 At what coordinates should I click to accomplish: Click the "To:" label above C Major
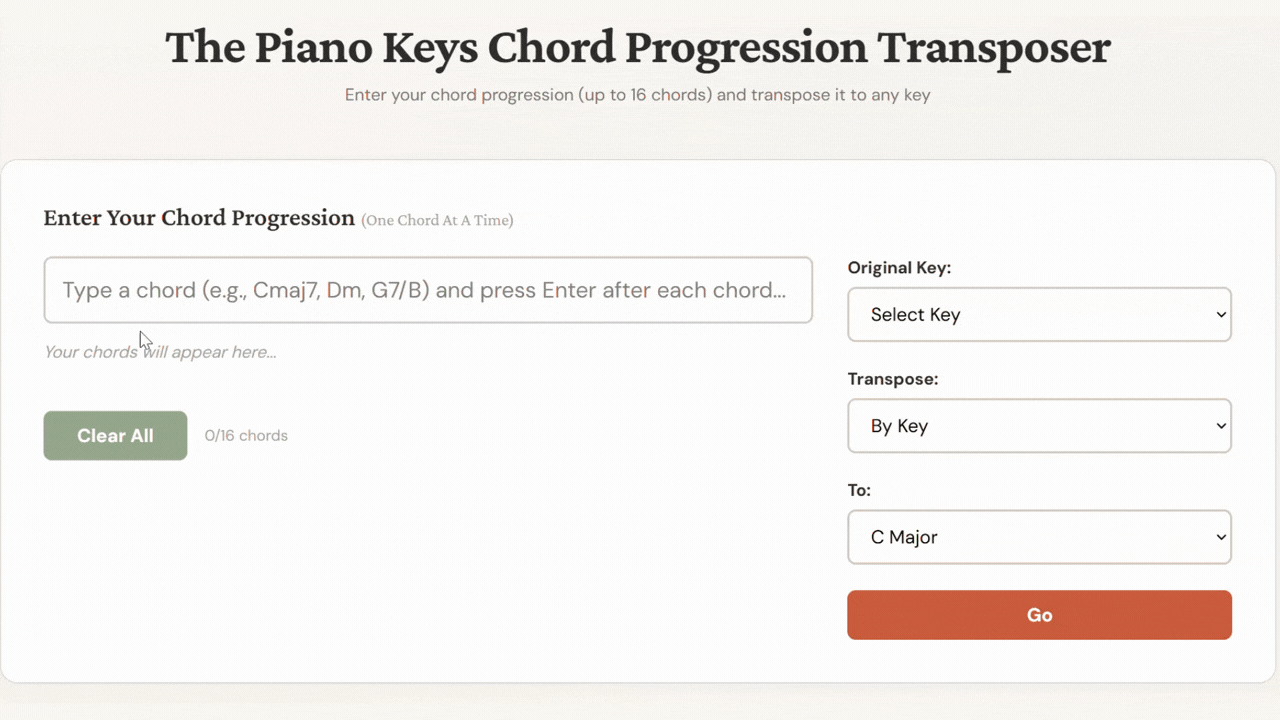click(859, 490)
